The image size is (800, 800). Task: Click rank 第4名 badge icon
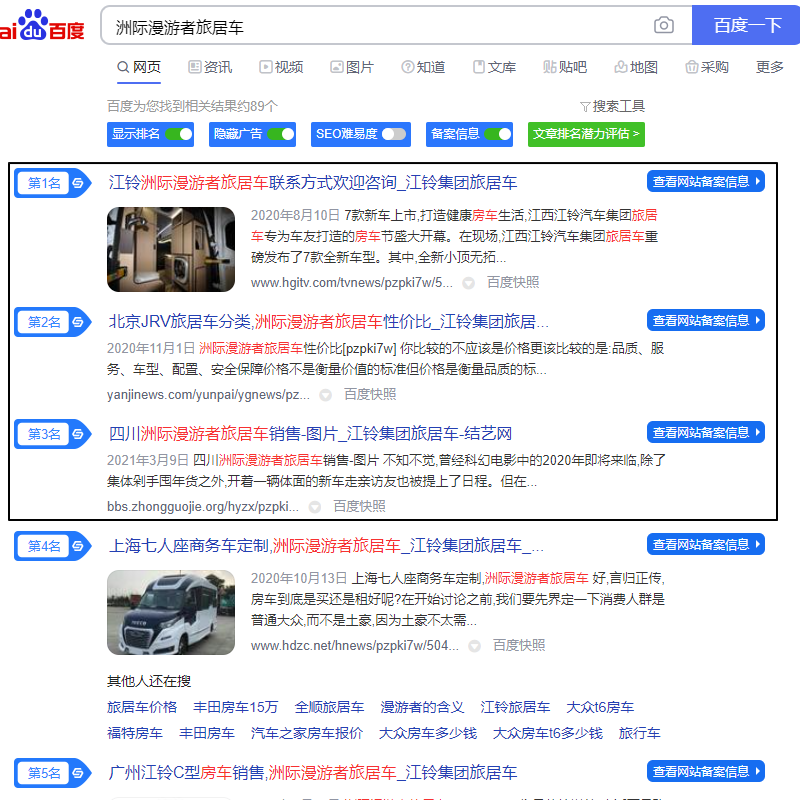[x=53, y=546]
